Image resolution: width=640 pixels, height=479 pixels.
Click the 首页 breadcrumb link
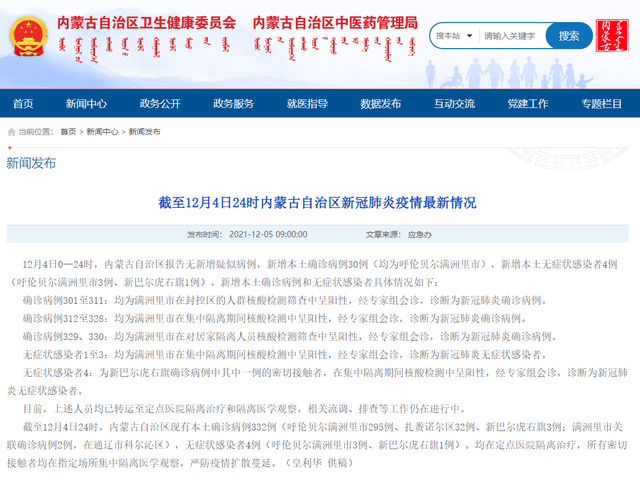(x=68, y=131)
